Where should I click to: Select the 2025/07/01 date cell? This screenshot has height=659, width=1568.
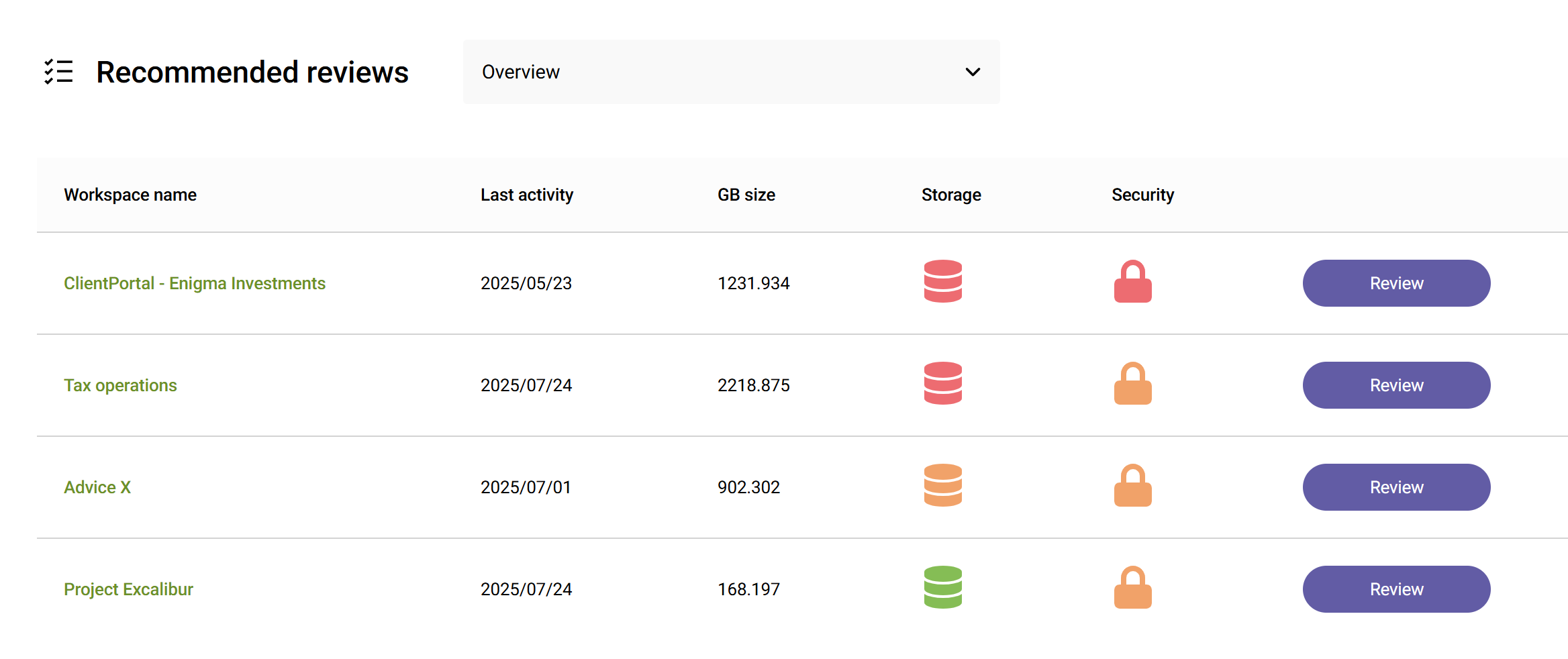[526, 487]
